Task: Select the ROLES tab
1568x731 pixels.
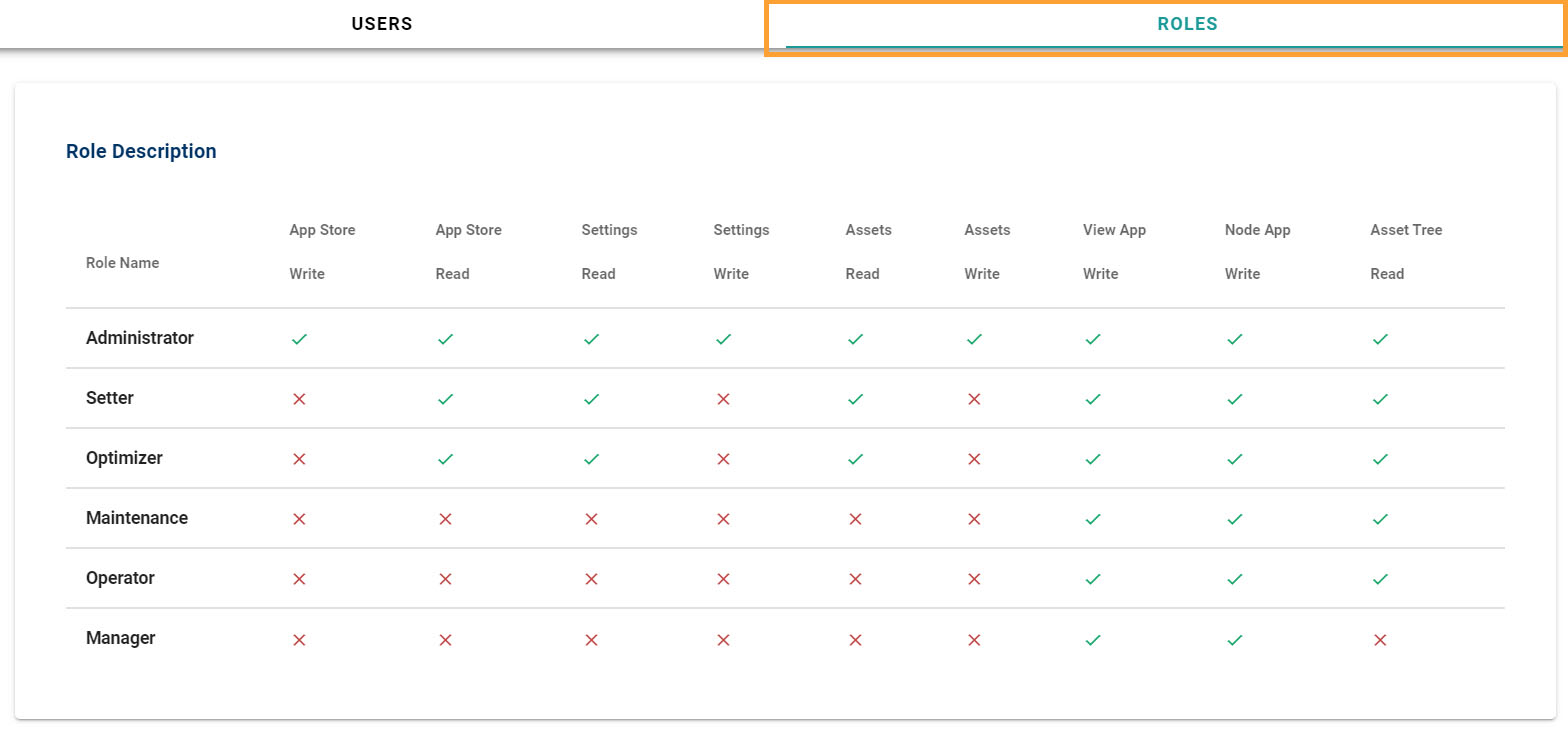Action: point(1187,24)
